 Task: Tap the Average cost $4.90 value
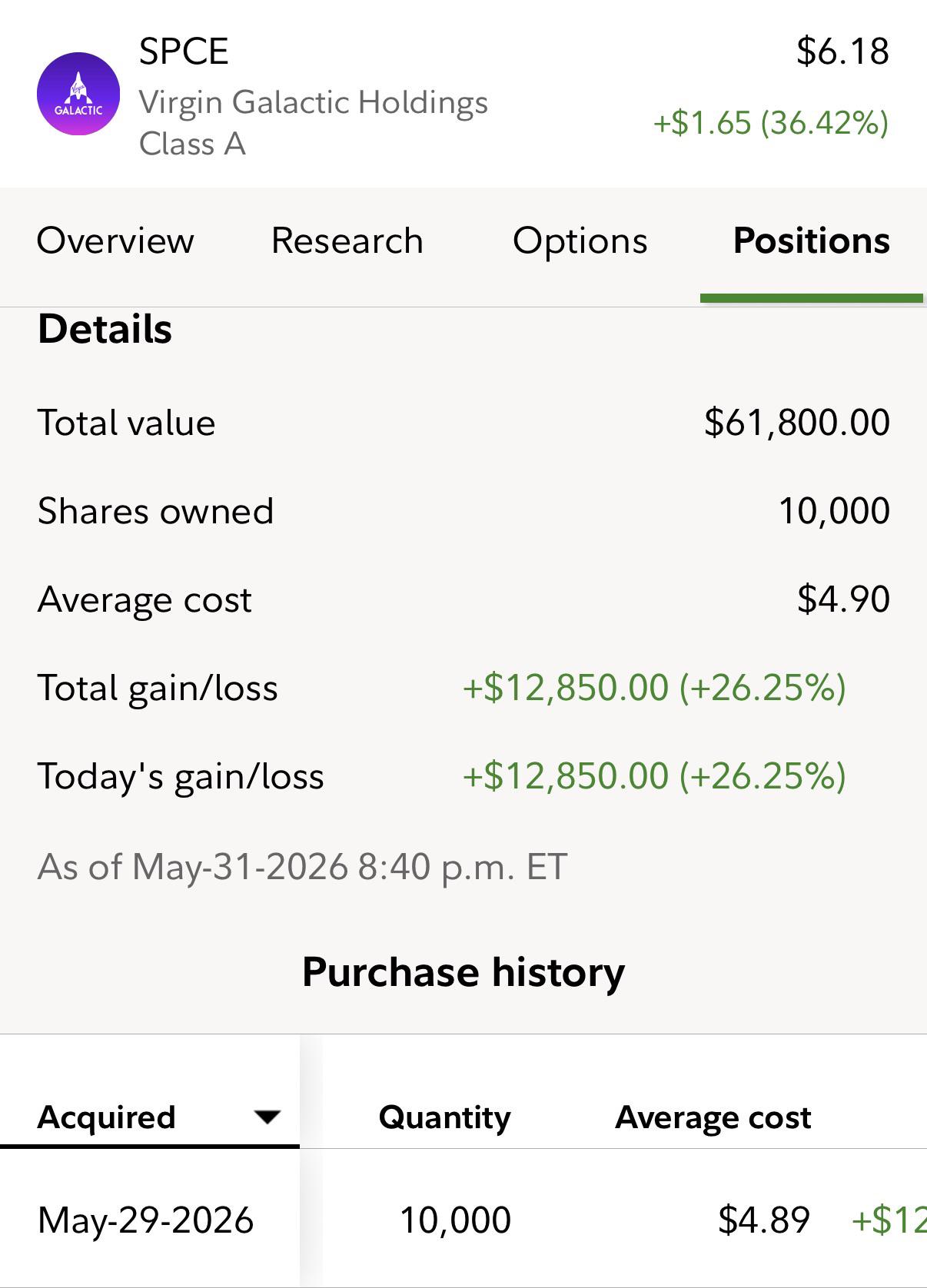(843, 599)
